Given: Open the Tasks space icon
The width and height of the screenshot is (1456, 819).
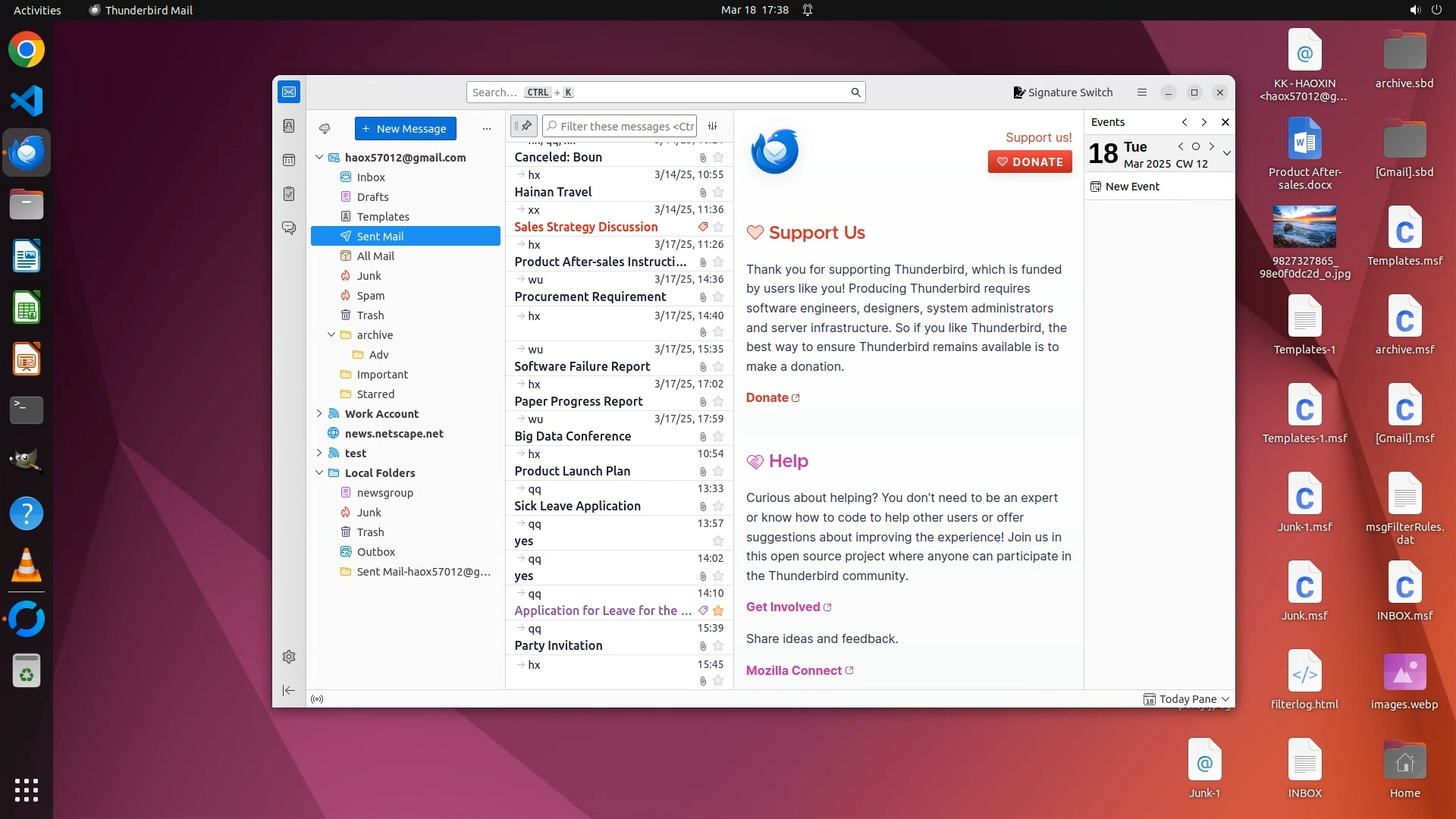Looking at the screenshot, I should [289, 194].
